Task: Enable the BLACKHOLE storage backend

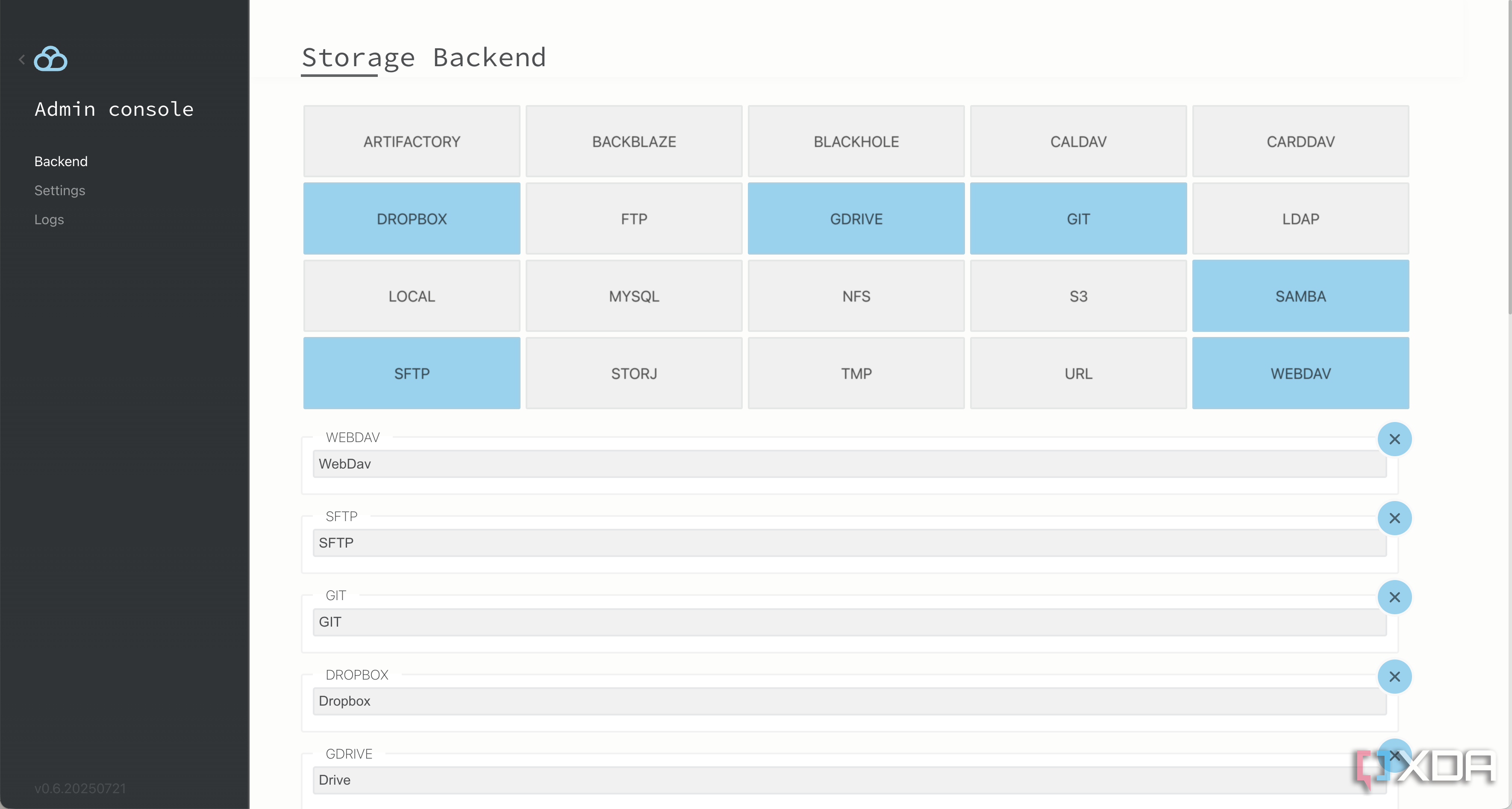Action: 856,141
